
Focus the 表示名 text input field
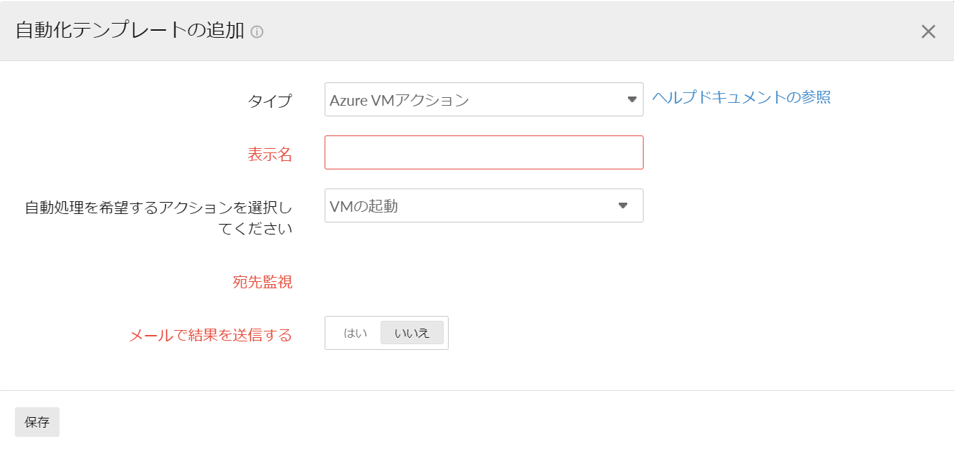(483, 153)
